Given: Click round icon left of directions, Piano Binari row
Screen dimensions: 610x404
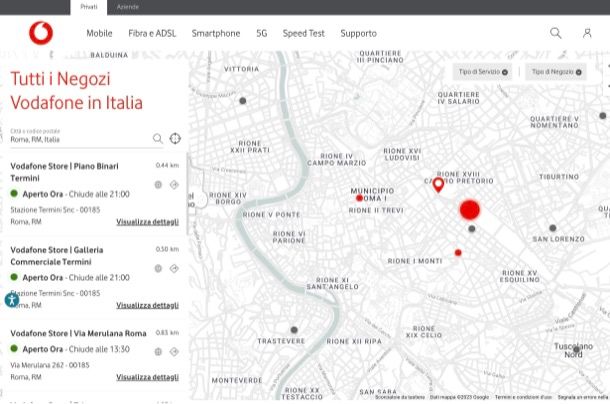Looking at the screenshot, I should pyautogui.click(x=158, y=185).
